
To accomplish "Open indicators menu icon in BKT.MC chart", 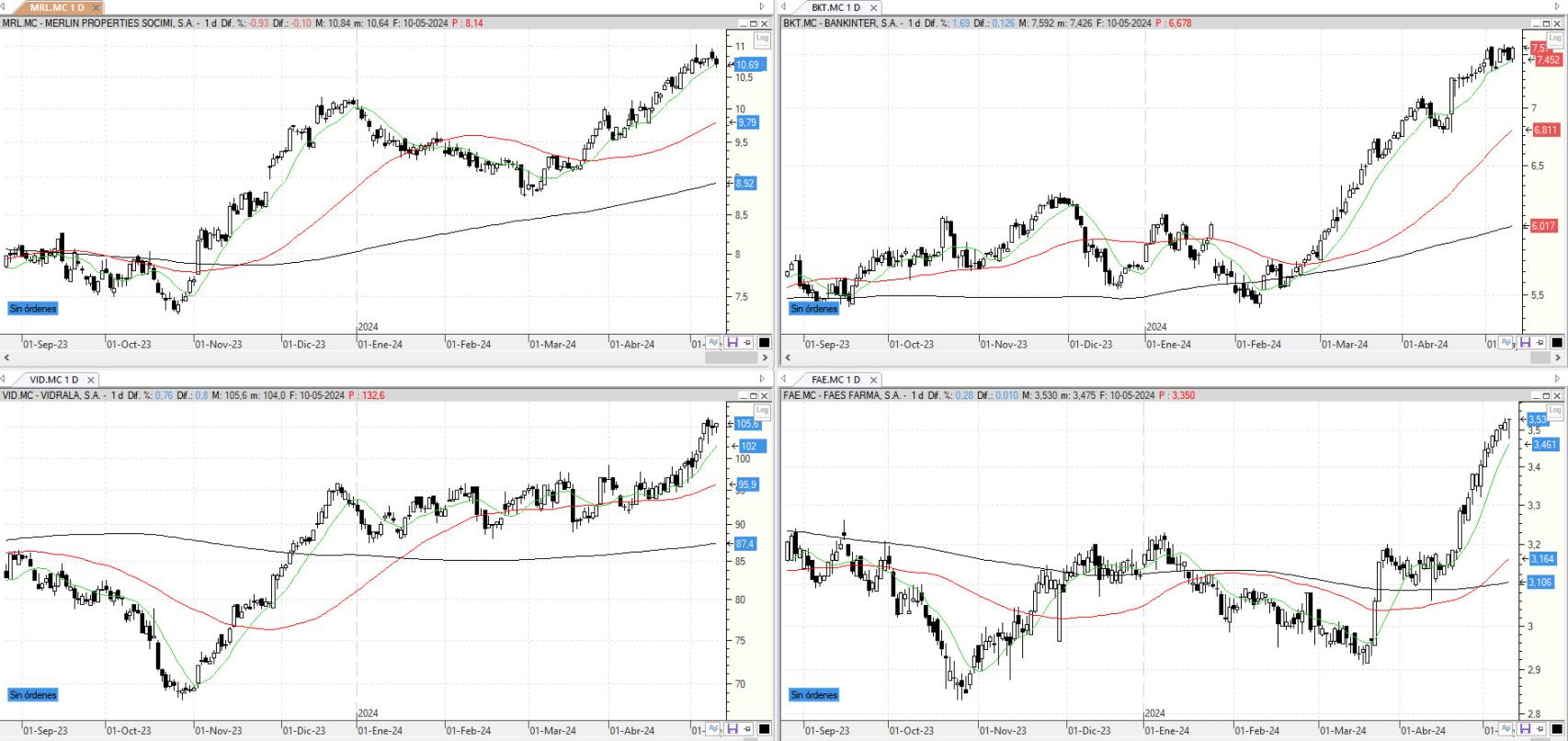I will pyautogui.click(x=1506, y=342).
